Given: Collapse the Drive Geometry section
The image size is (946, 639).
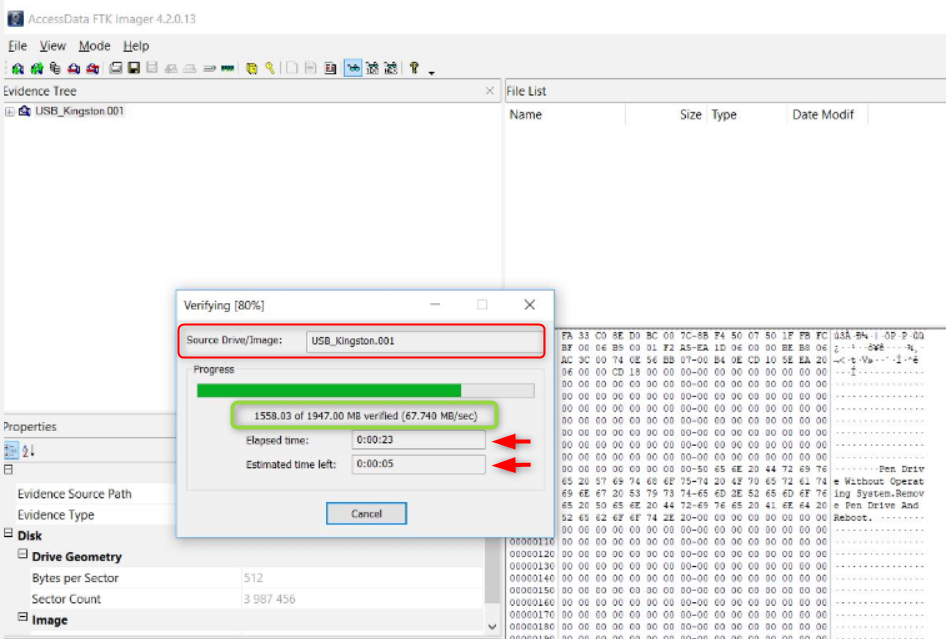Looking at the screenshot, I should pos(22,556).
